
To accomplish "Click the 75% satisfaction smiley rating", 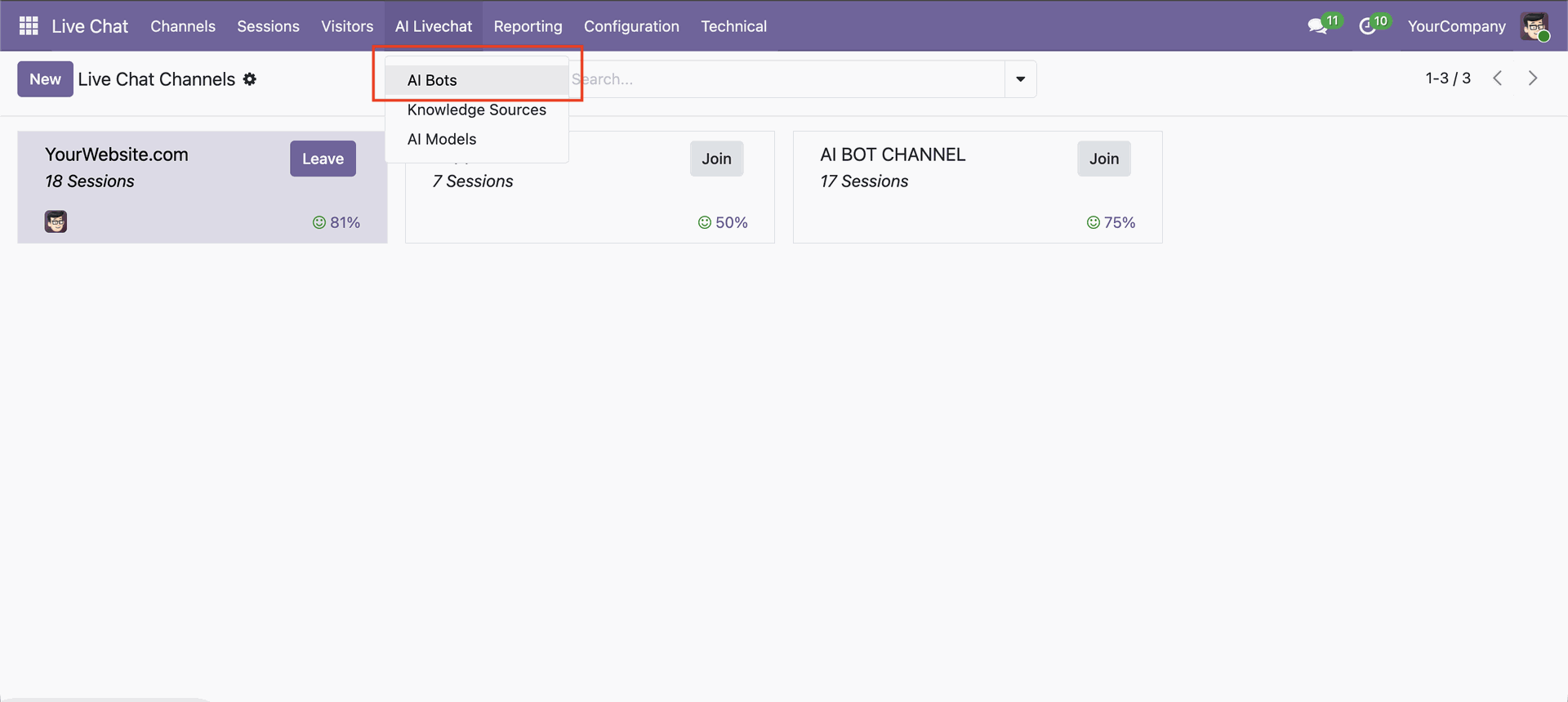I will click(x=1111, y=222).
